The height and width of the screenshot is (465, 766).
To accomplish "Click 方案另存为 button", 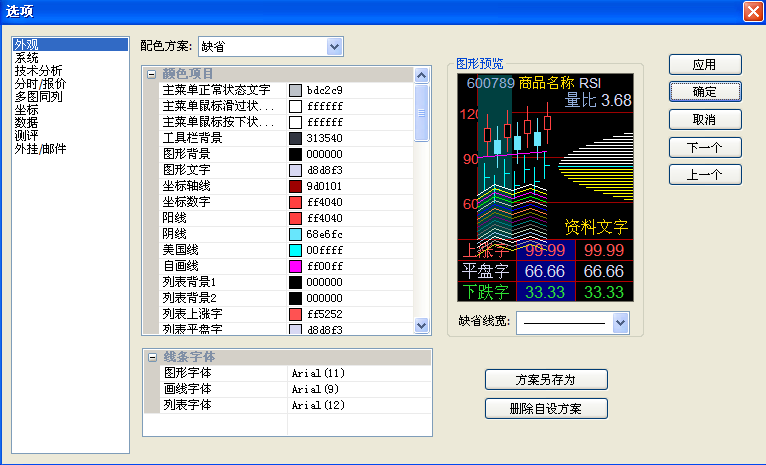I will [x=546, y=380].
